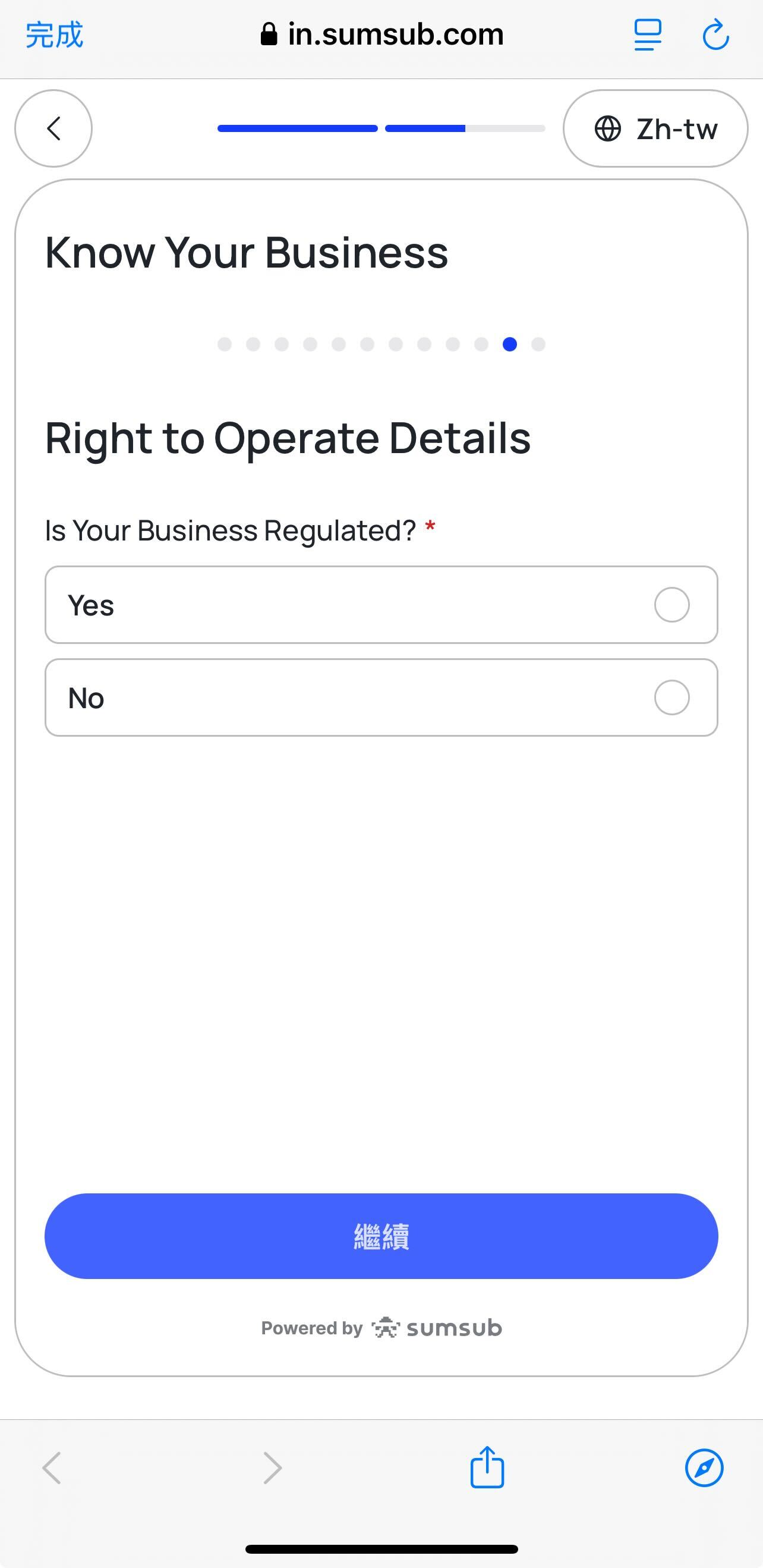Open in Safari with the compass icon

704,1468
